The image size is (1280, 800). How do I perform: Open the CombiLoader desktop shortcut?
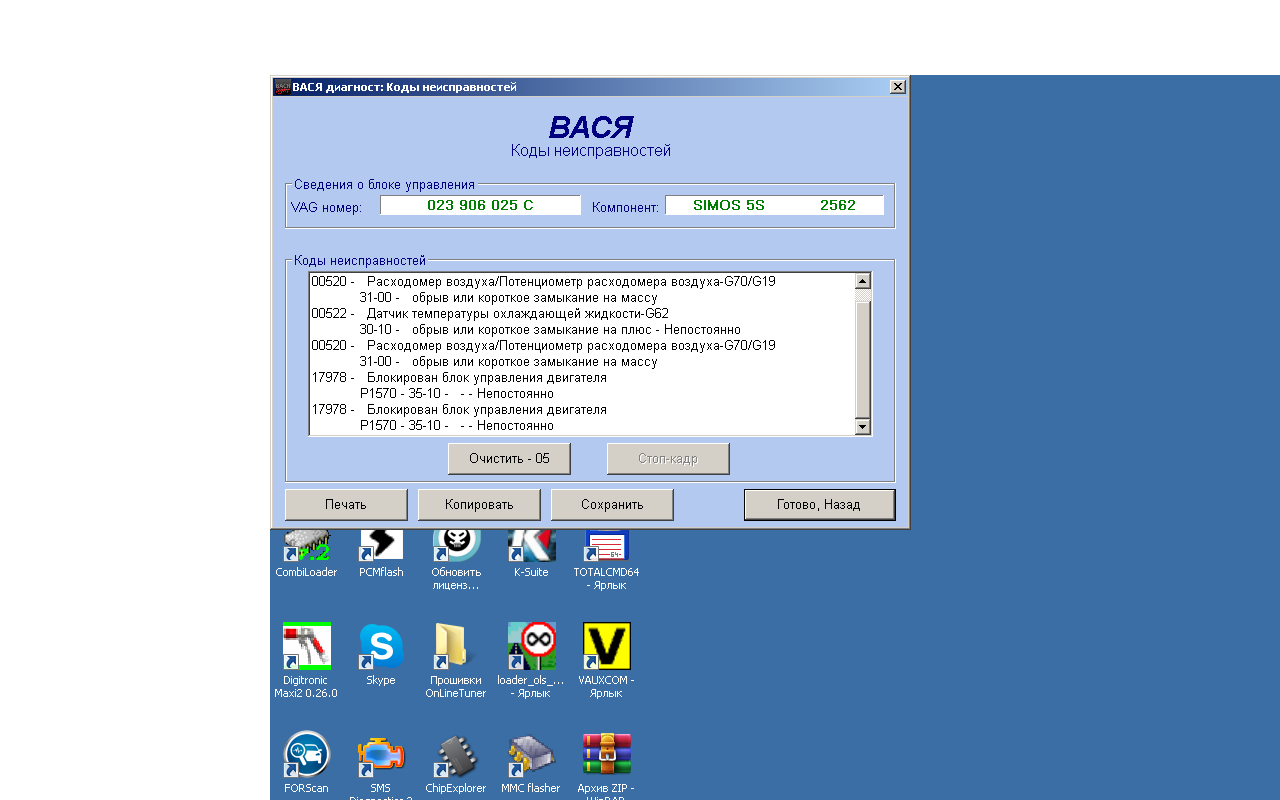pos(306,548)
